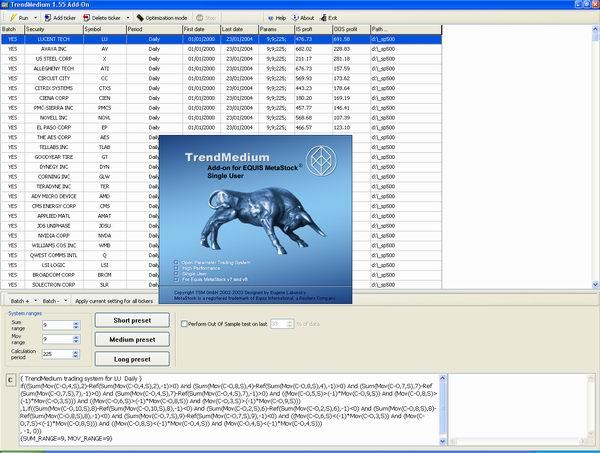Click formula box scroll-up arrow
This screenshot has height=453, width=600.
[x=443, y=378]
